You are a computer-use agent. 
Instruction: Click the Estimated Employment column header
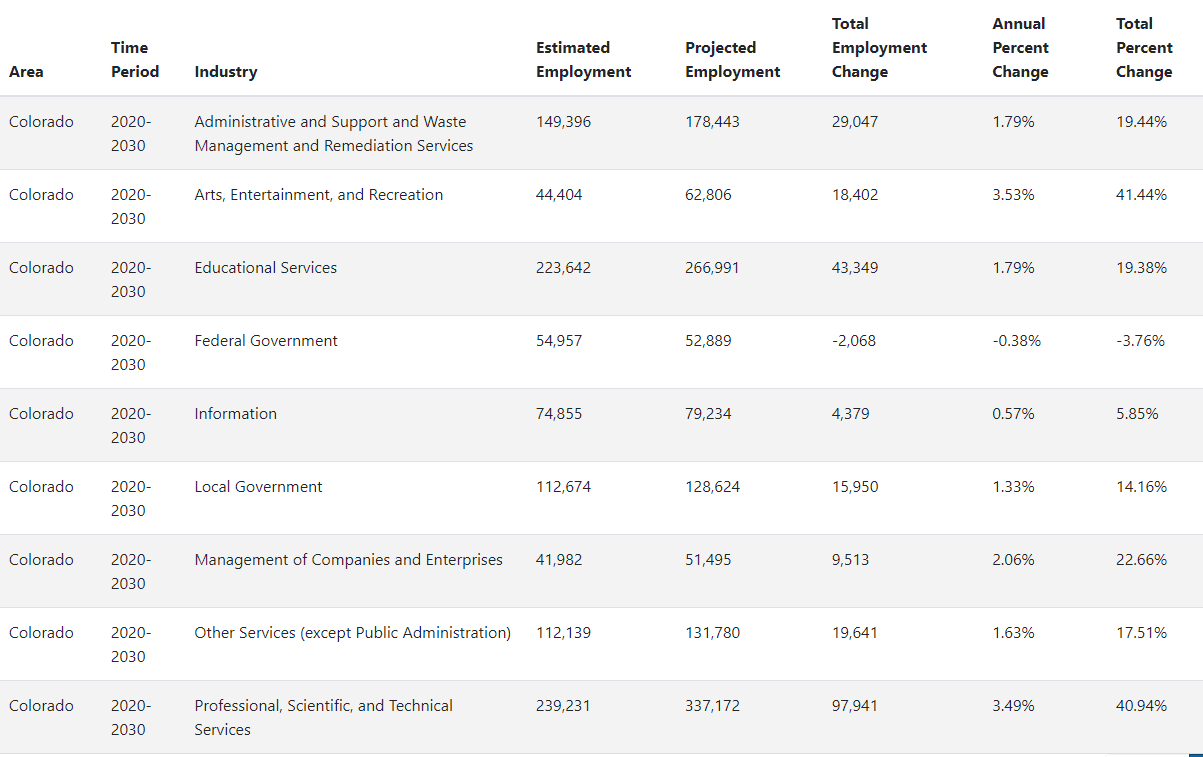click(584, 60)
